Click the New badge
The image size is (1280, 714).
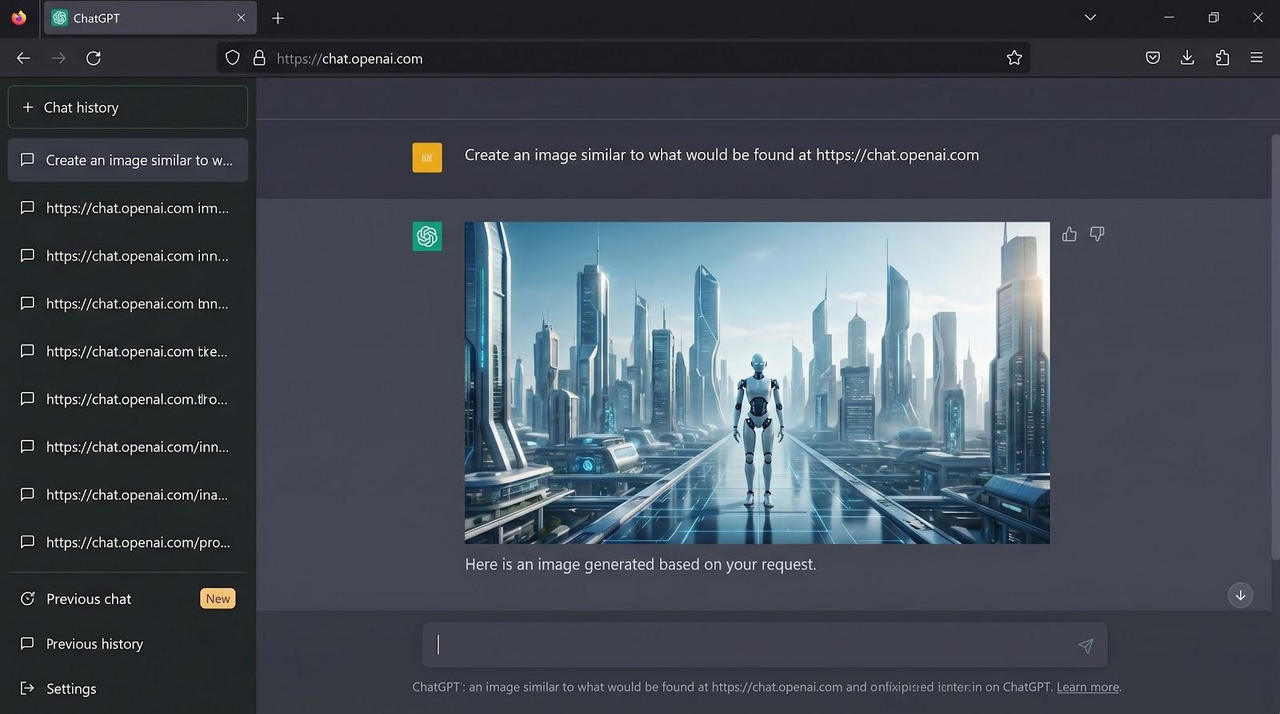pos(218,599)
